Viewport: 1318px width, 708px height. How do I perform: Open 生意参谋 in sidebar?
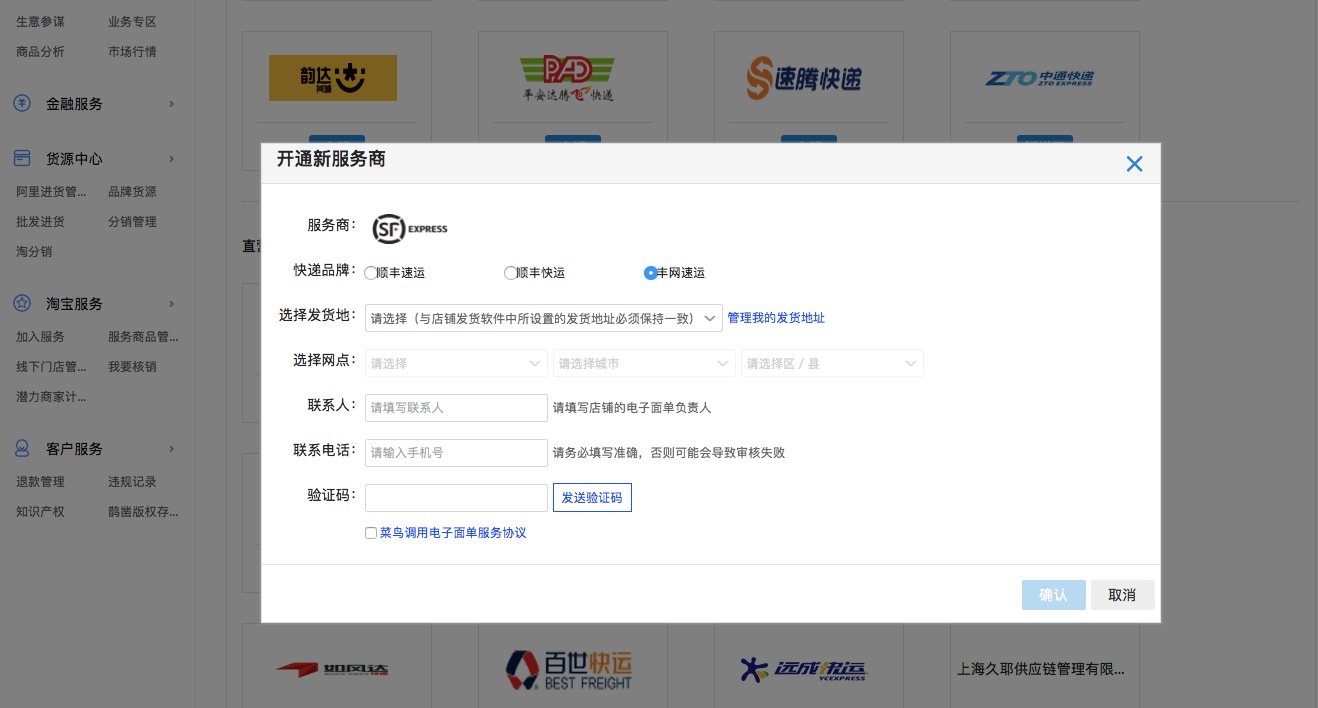click(x=40, y=22)
